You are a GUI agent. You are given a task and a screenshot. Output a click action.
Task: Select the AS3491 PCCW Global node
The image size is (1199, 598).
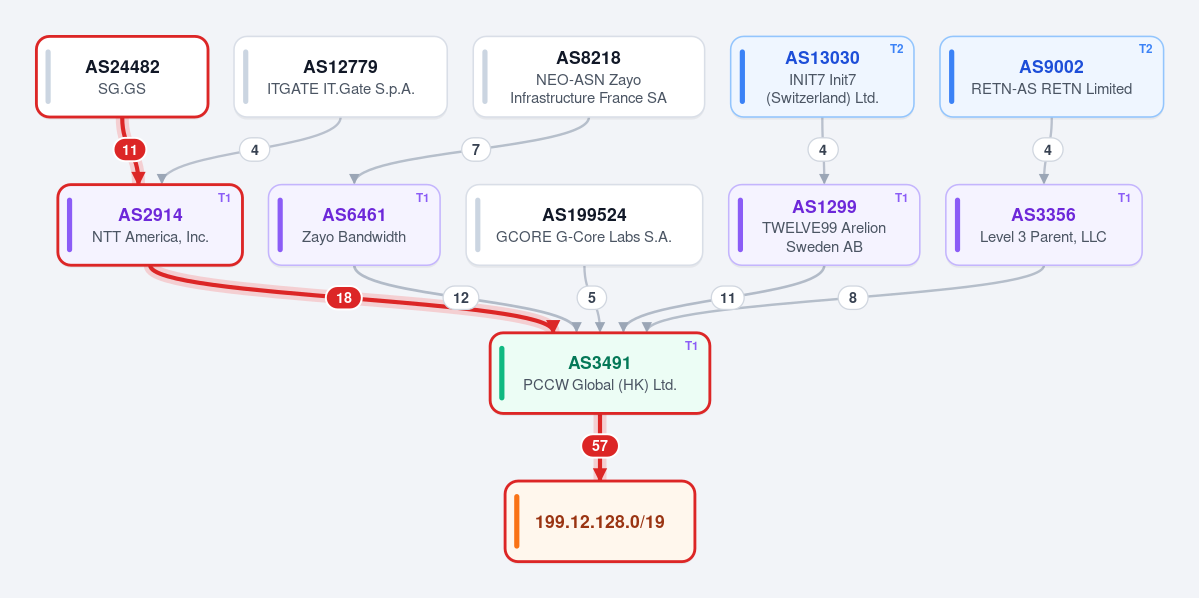point(600,373)
